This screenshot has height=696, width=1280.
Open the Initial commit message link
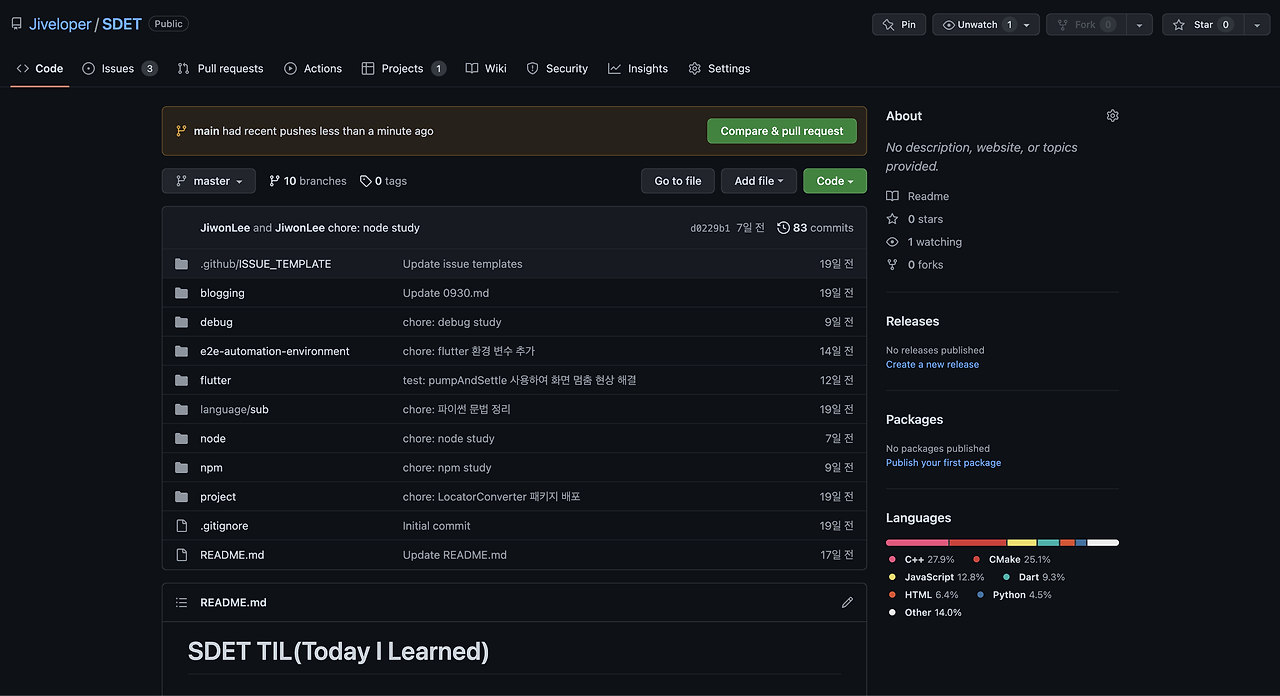pyautogui.click(x=437, y=525)
